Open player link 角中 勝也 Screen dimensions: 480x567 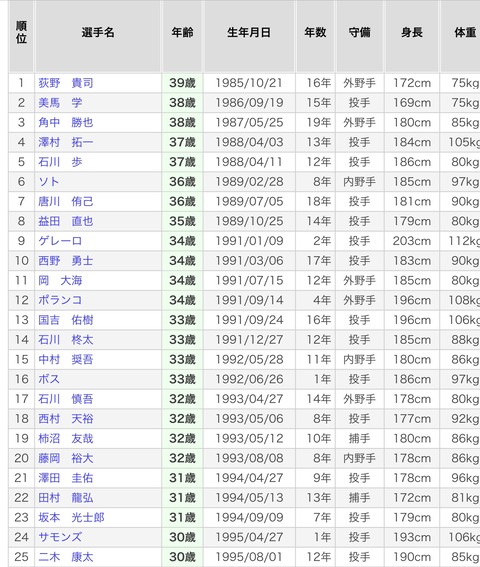click(66, 122)
